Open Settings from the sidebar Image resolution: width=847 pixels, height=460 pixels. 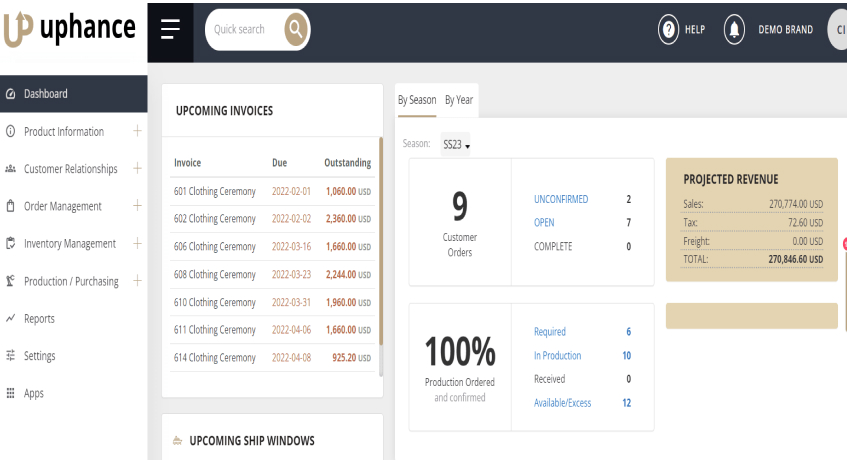pos(39,356)
